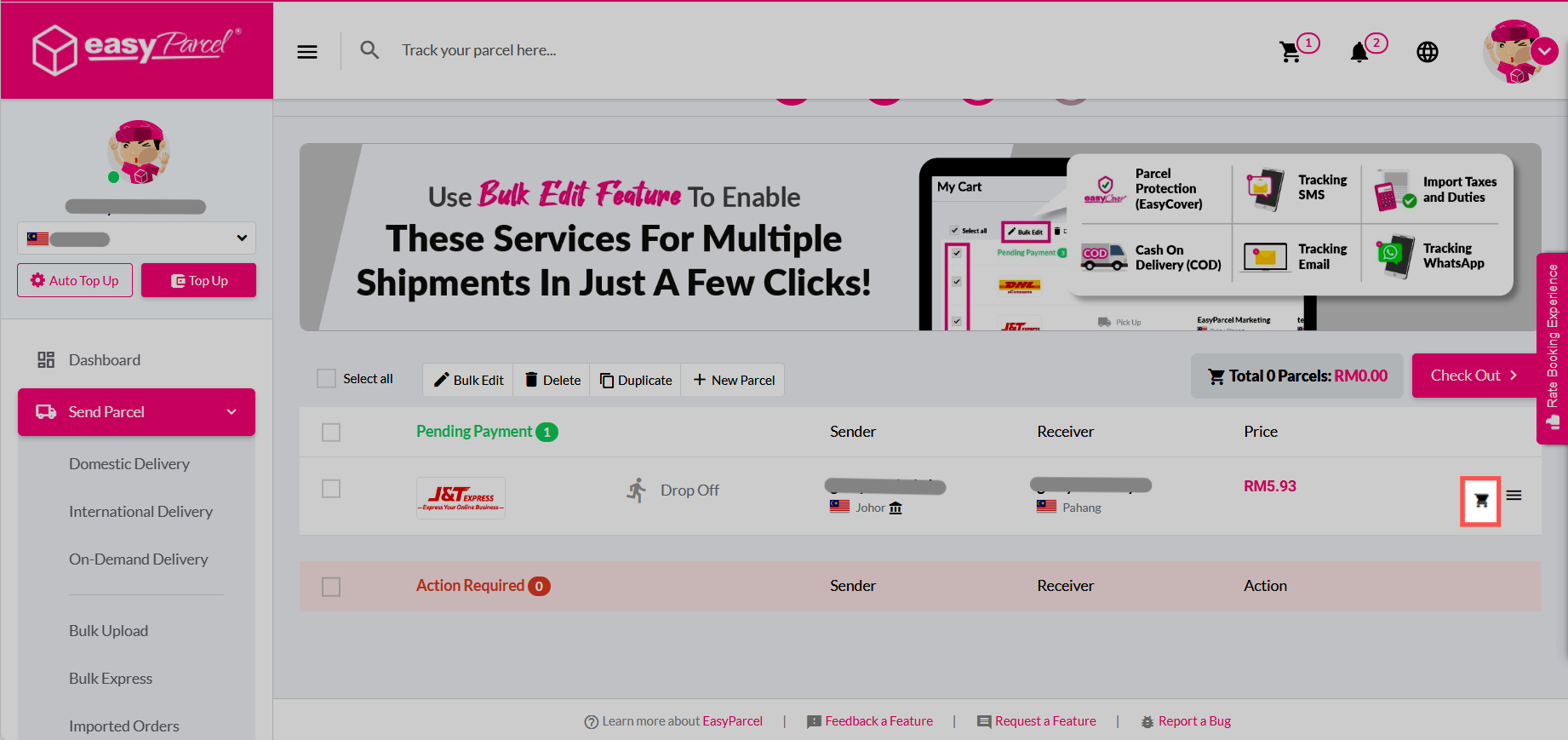Click the search magnifier icon
The height and width of the screenshot is (740, 1568).
[369, 50]
